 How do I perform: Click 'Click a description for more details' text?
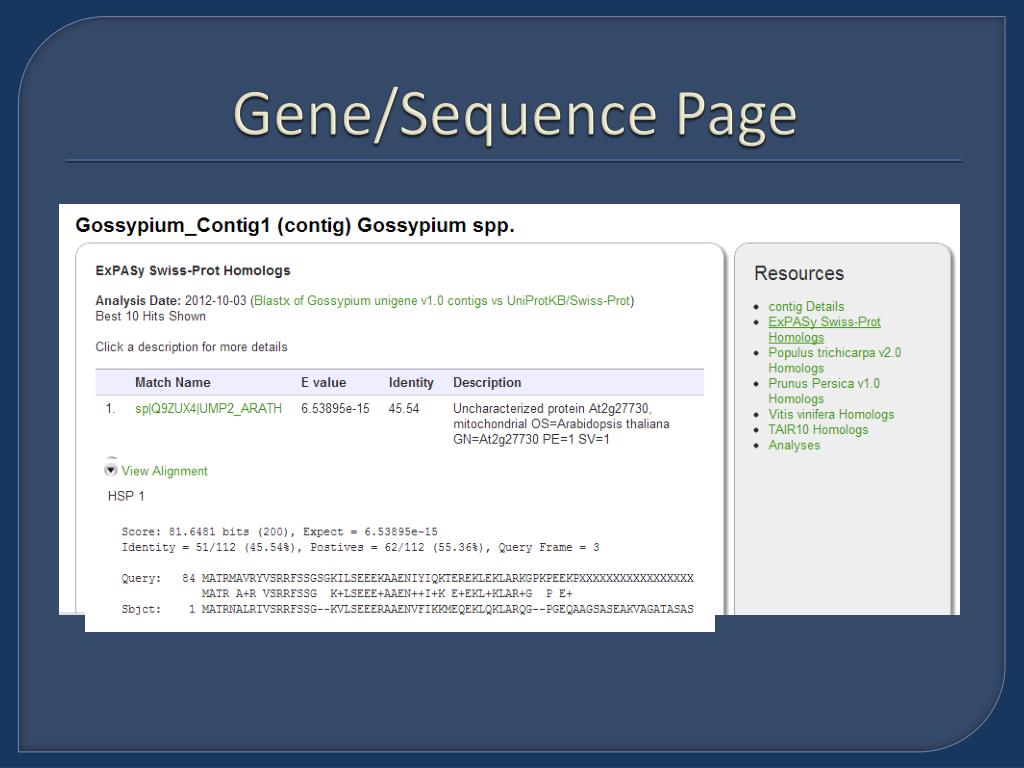coord(191,347)
